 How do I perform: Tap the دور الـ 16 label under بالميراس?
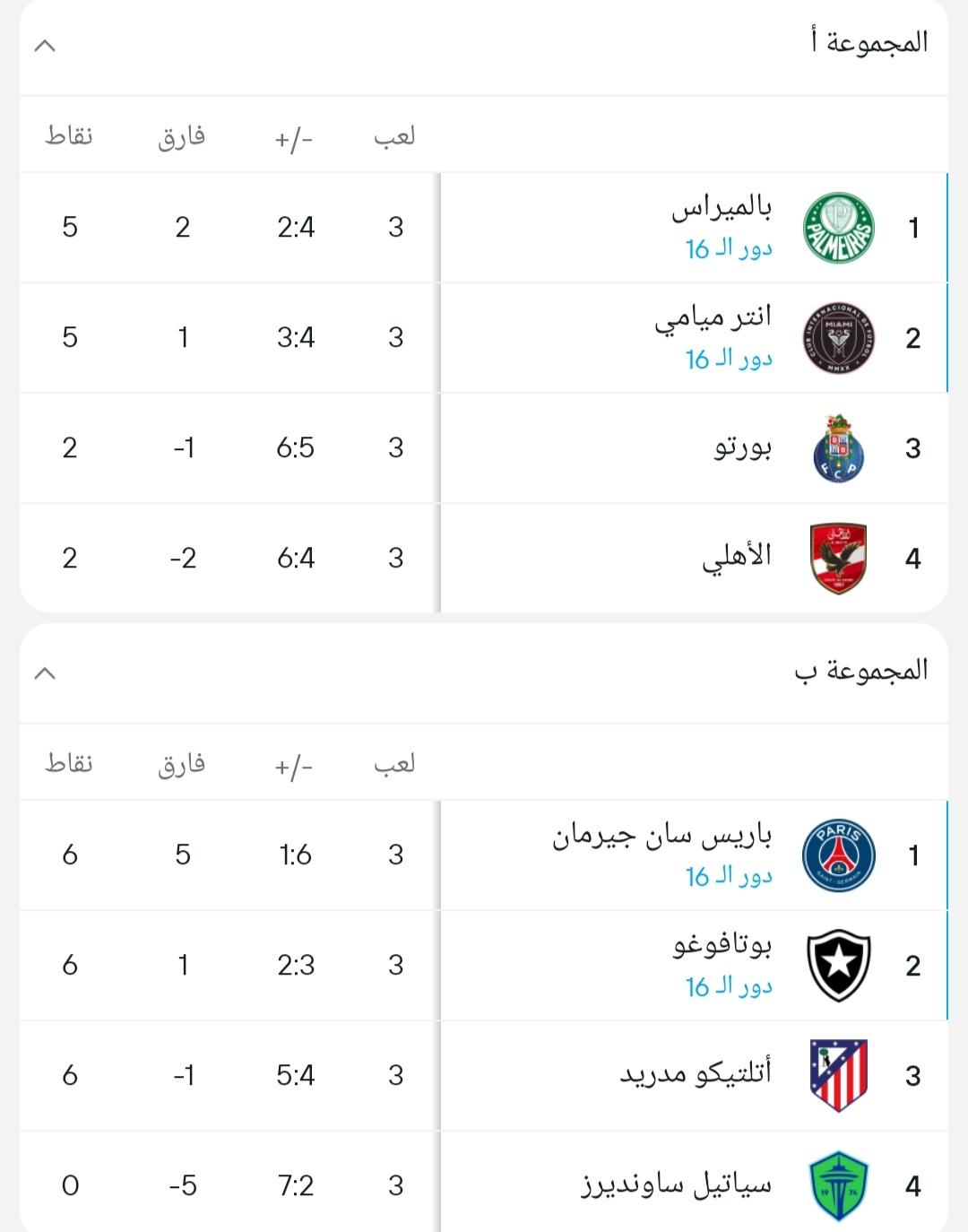729,248
